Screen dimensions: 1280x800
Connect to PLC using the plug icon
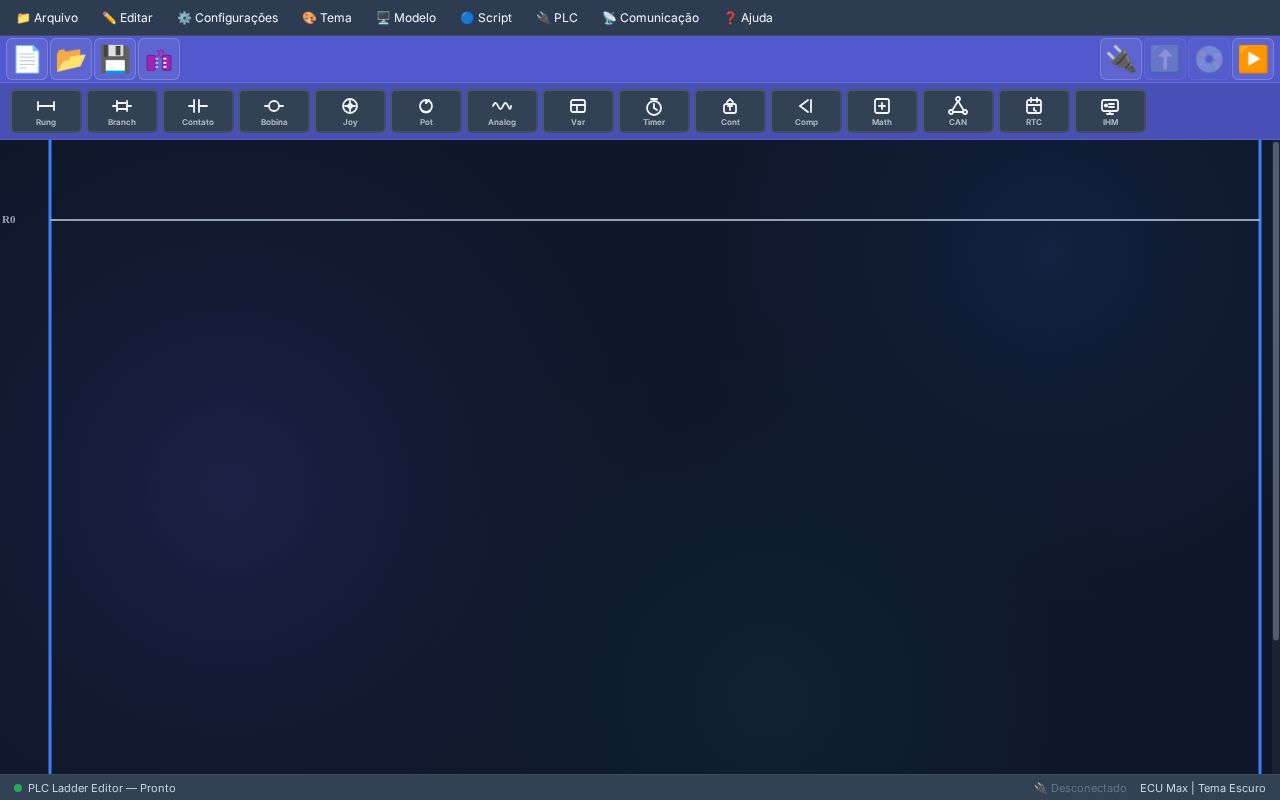click(x=1121, y=59)
